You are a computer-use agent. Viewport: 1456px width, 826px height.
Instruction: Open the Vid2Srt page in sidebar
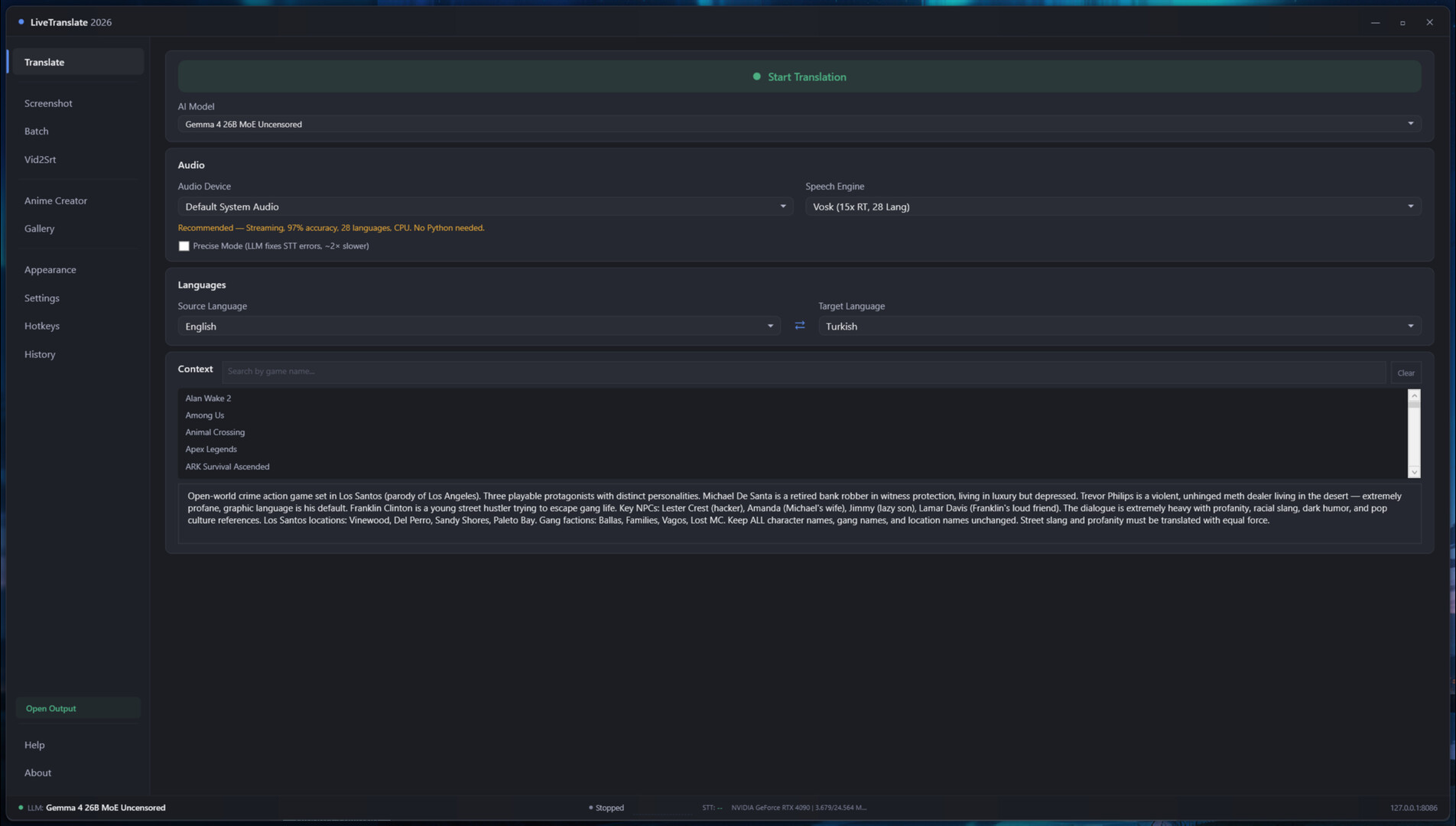(40, 160)
